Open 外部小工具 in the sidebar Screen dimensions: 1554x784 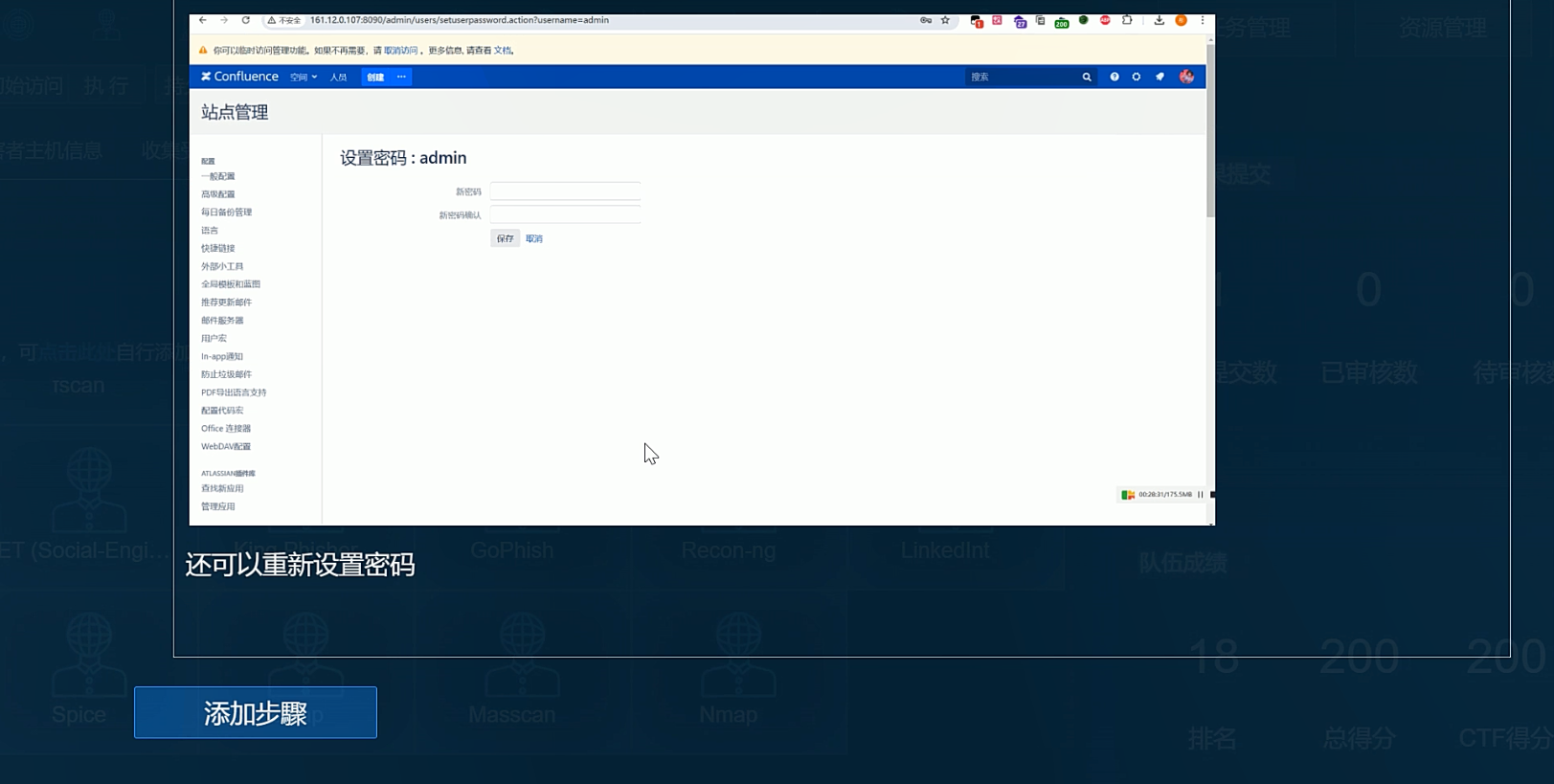[x=222, y=267]
